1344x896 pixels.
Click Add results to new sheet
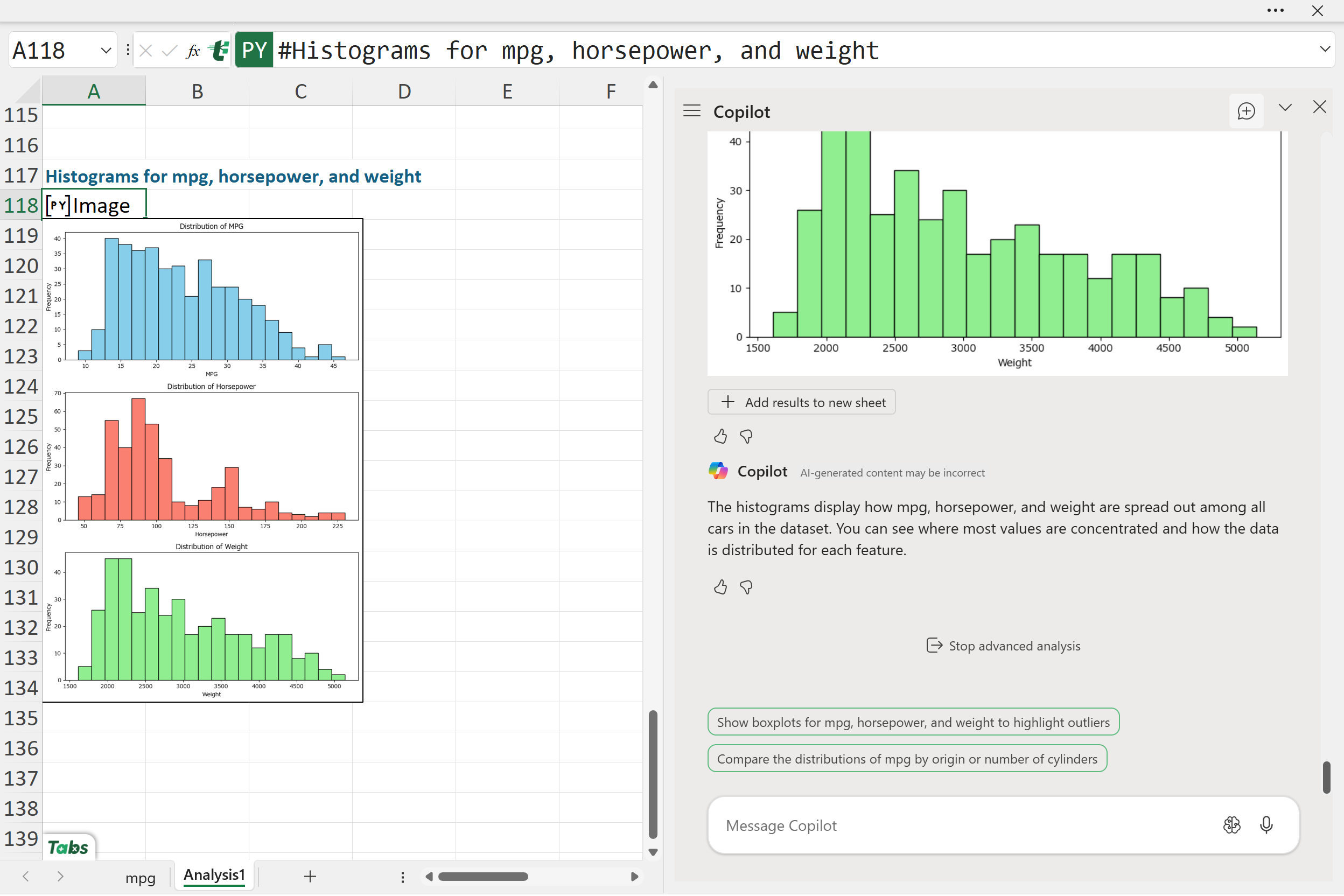801,402
